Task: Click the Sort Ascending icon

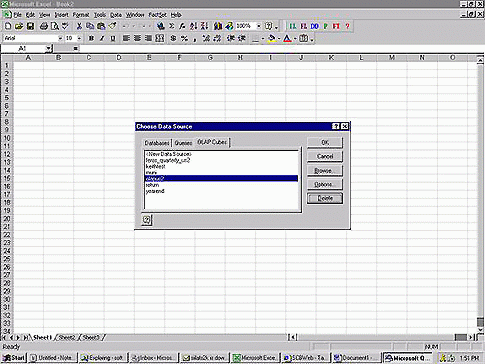Action: click(x=193, y=26)
